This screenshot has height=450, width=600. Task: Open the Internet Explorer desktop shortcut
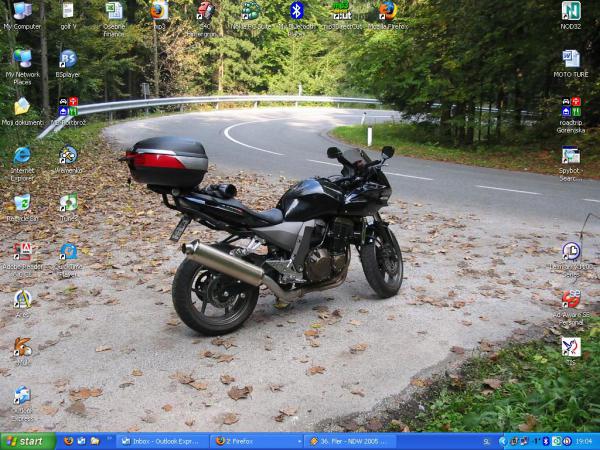(22, 155)
